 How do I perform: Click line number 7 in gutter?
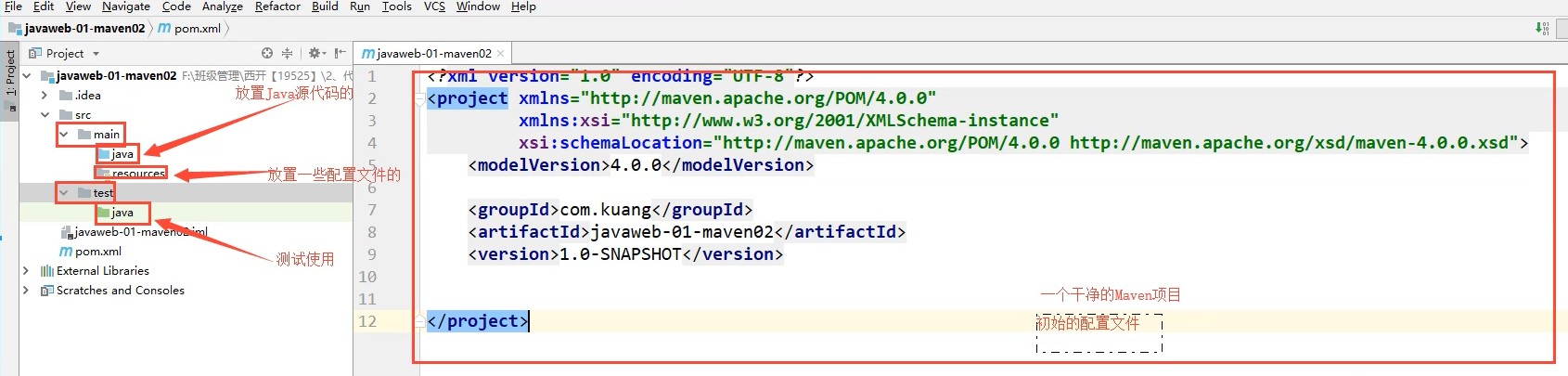click(372, 210)
